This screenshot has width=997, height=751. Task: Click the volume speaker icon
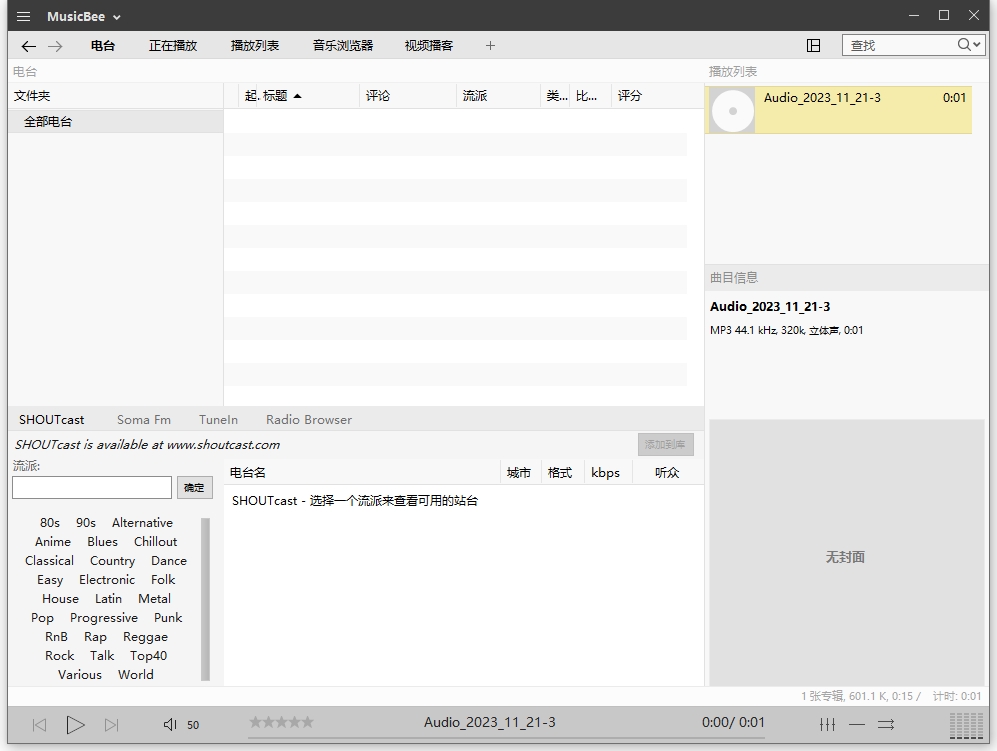pos(168,725)
